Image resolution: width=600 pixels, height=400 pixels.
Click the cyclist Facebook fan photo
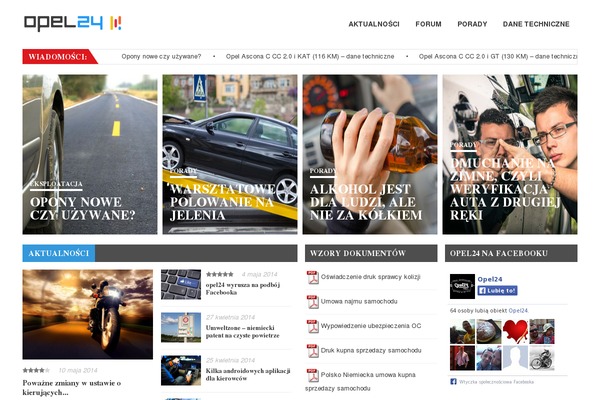coord(541,358)
